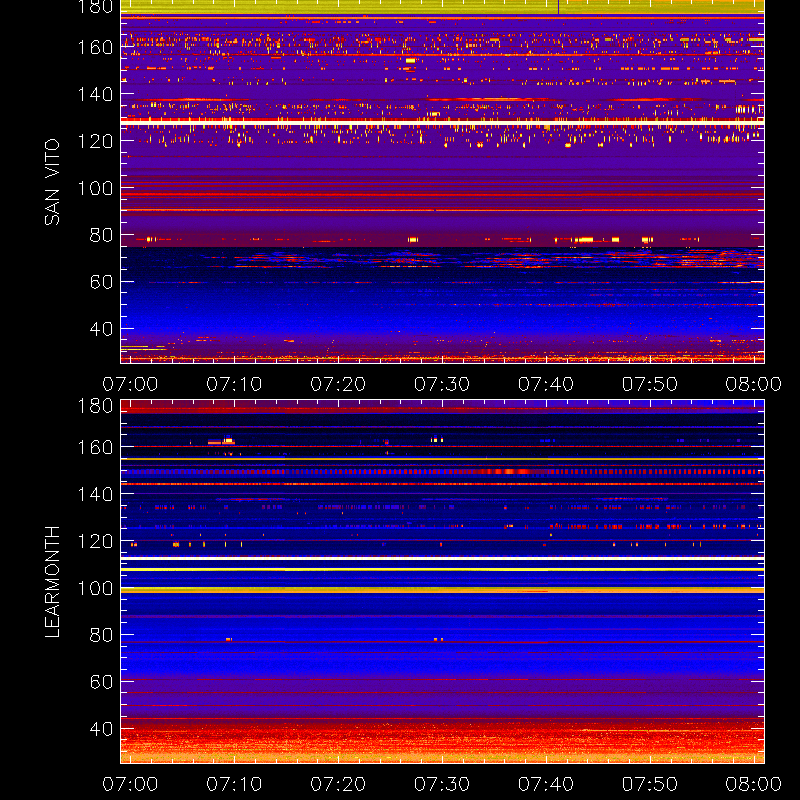This screenshot has height=800, width=800.
Task: Click inside the Learmonth spectrogram plot
Action: click(x=442, y=582)
